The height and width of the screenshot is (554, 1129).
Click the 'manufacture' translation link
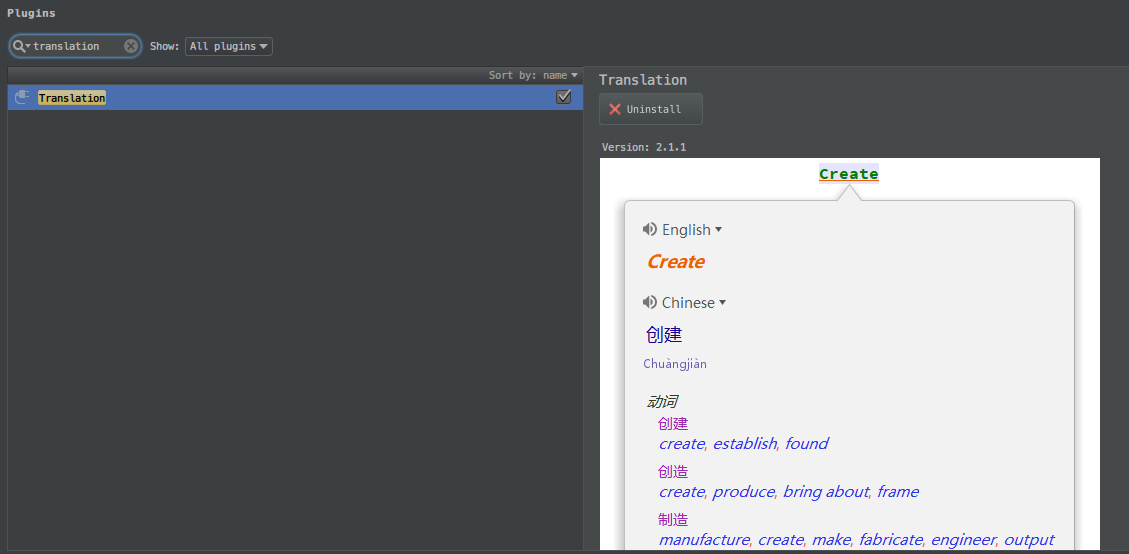pos(703,540)
